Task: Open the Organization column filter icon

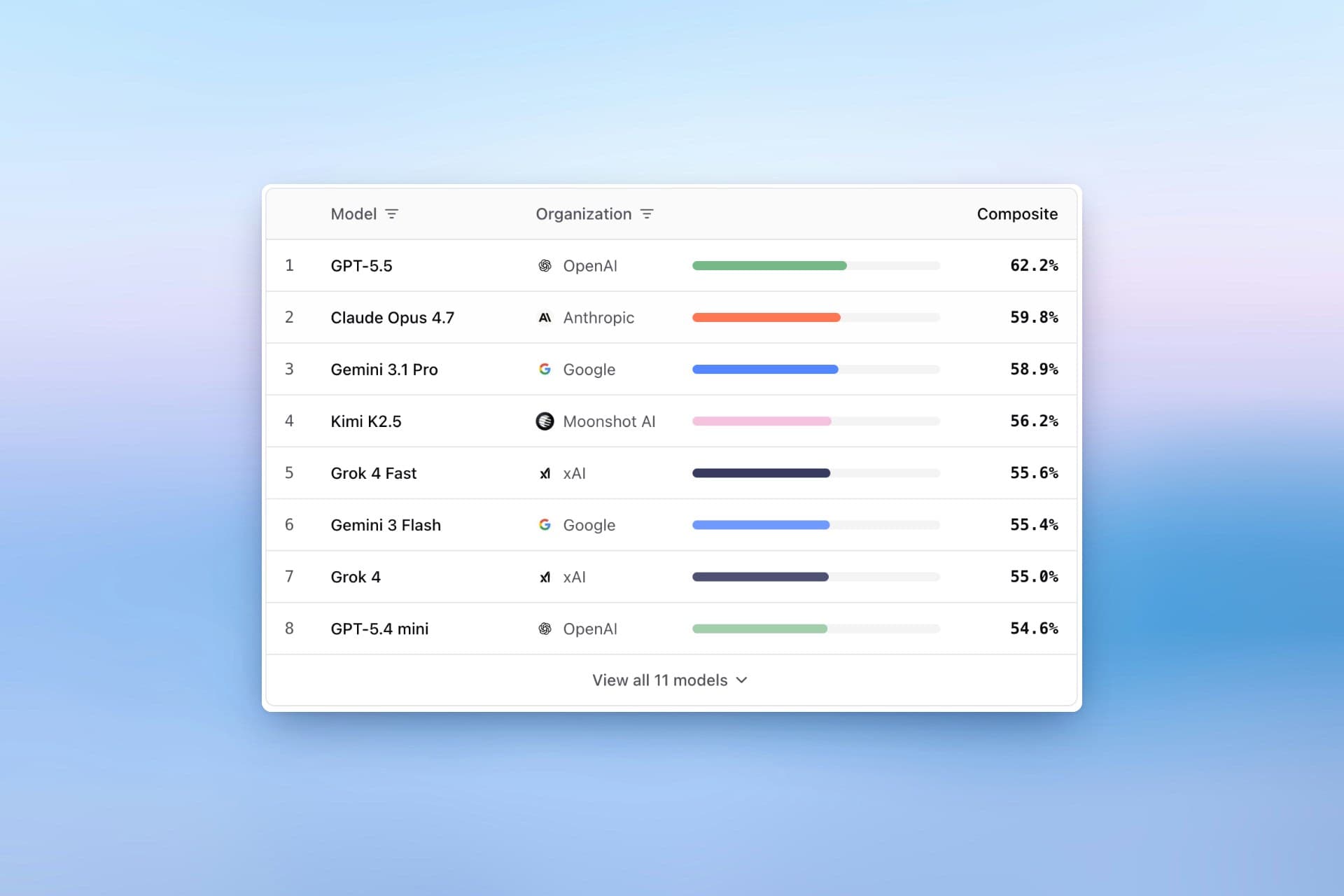Action: click(x=647, y=214)
